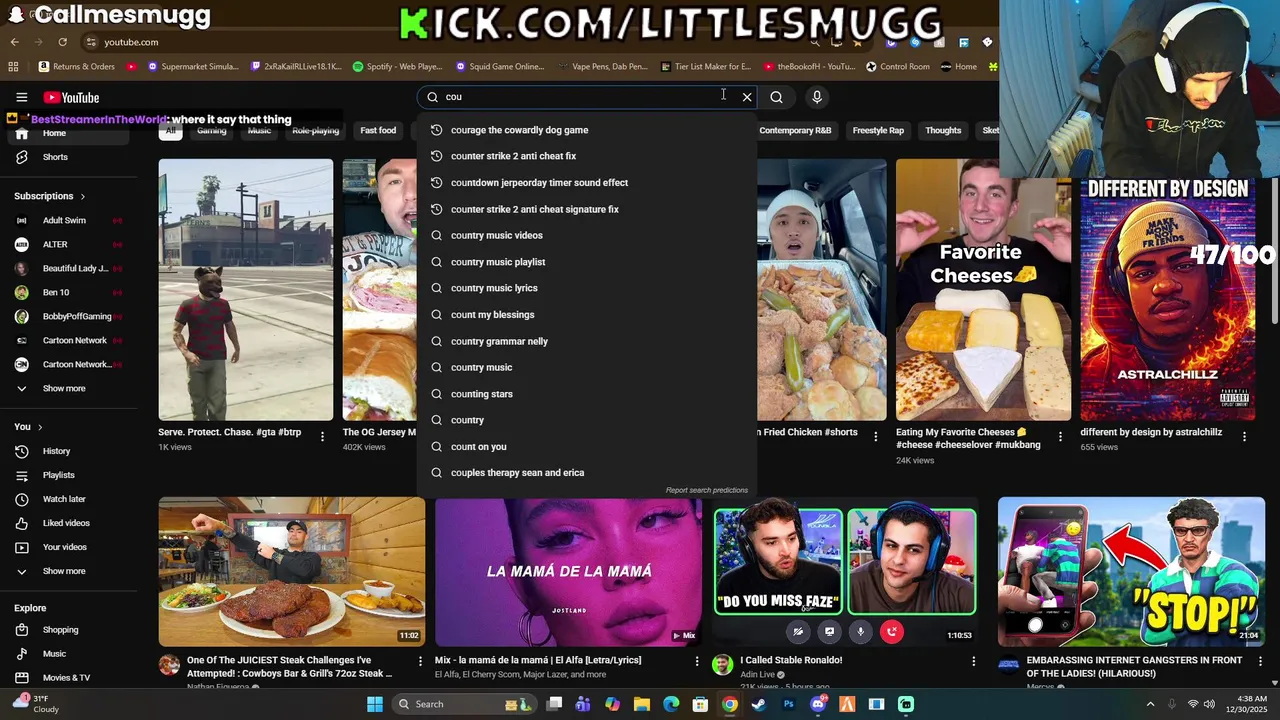This screenshot has width=1280, height=720.
Task: Play the 'Favorite Cheeses' short thumbnail
Action: pyautogui.click(x=983, y=290)
